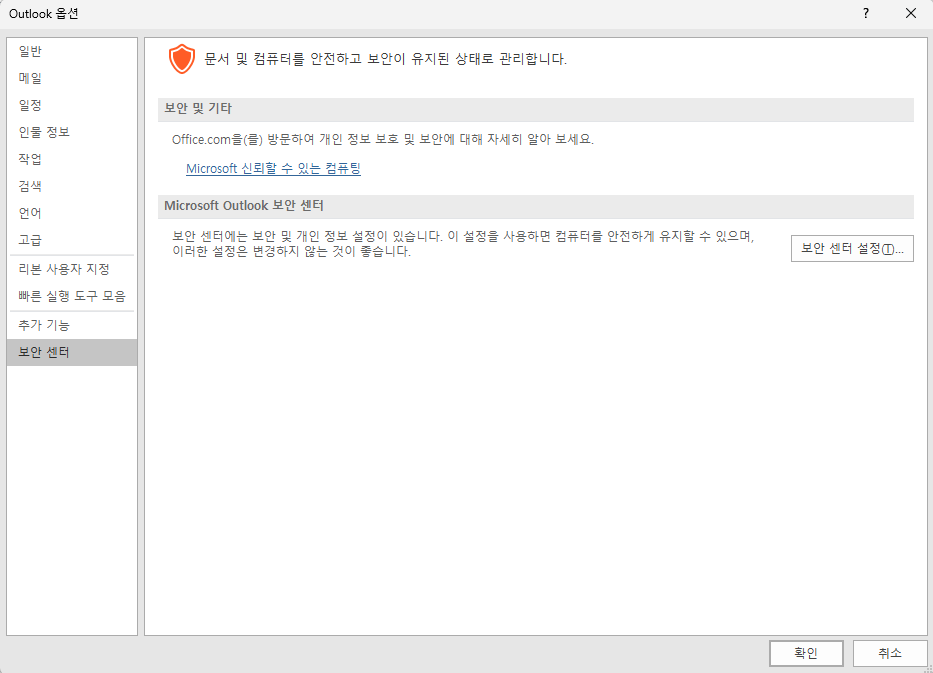Image resolution: width=933 pixels, height=673 pixels.
Task: Confirm with the 확인 button
Action: [806, 653]
